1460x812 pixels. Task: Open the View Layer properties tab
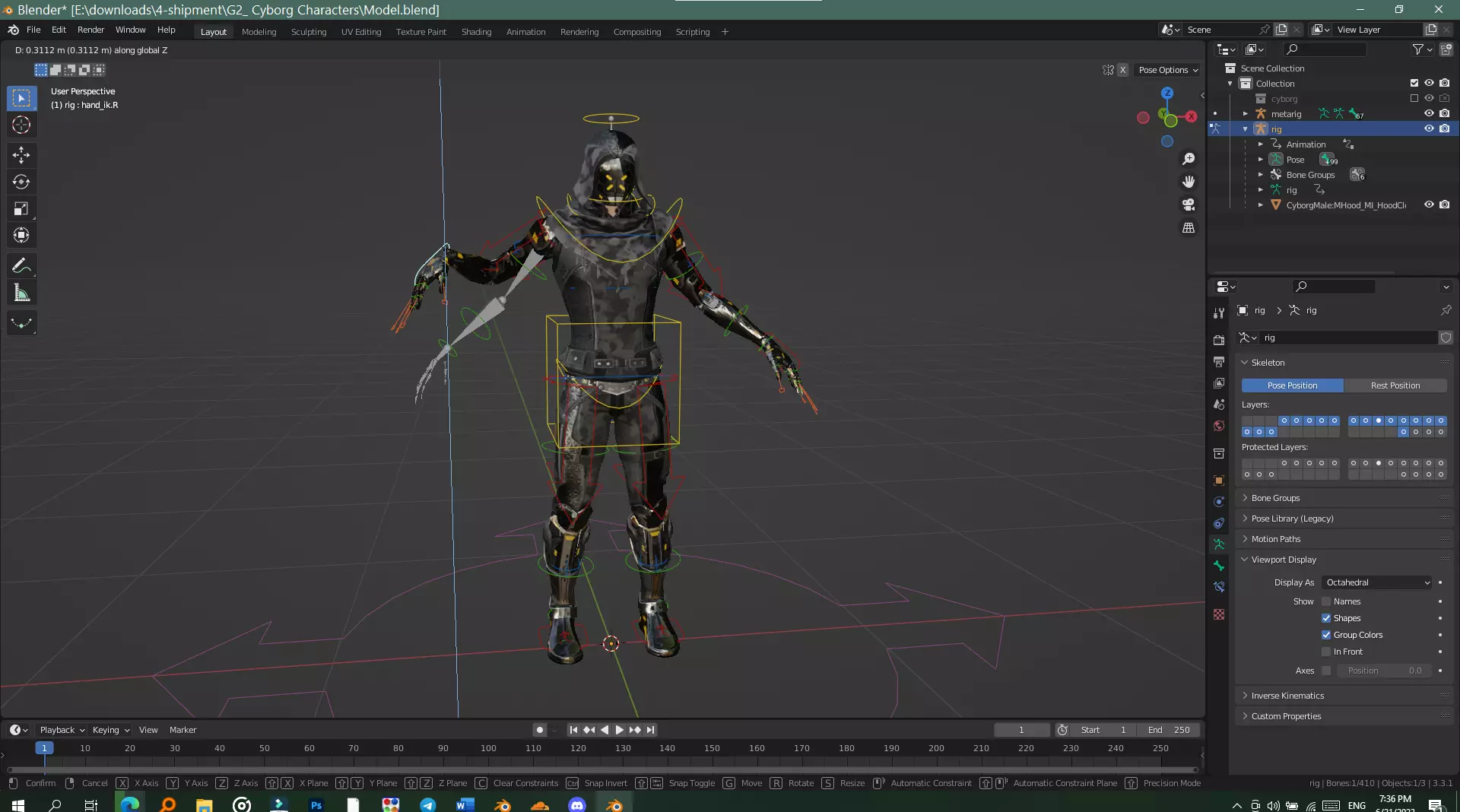(x=1219, y=382)
